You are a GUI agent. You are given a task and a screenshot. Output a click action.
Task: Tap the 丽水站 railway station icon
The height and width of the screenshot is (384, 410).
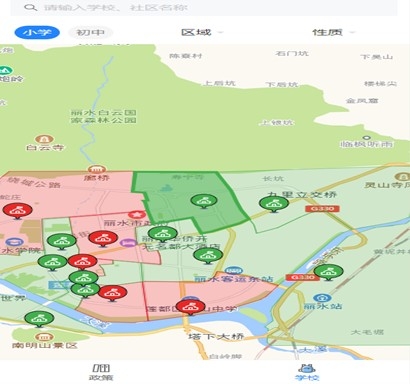(322, 298)
